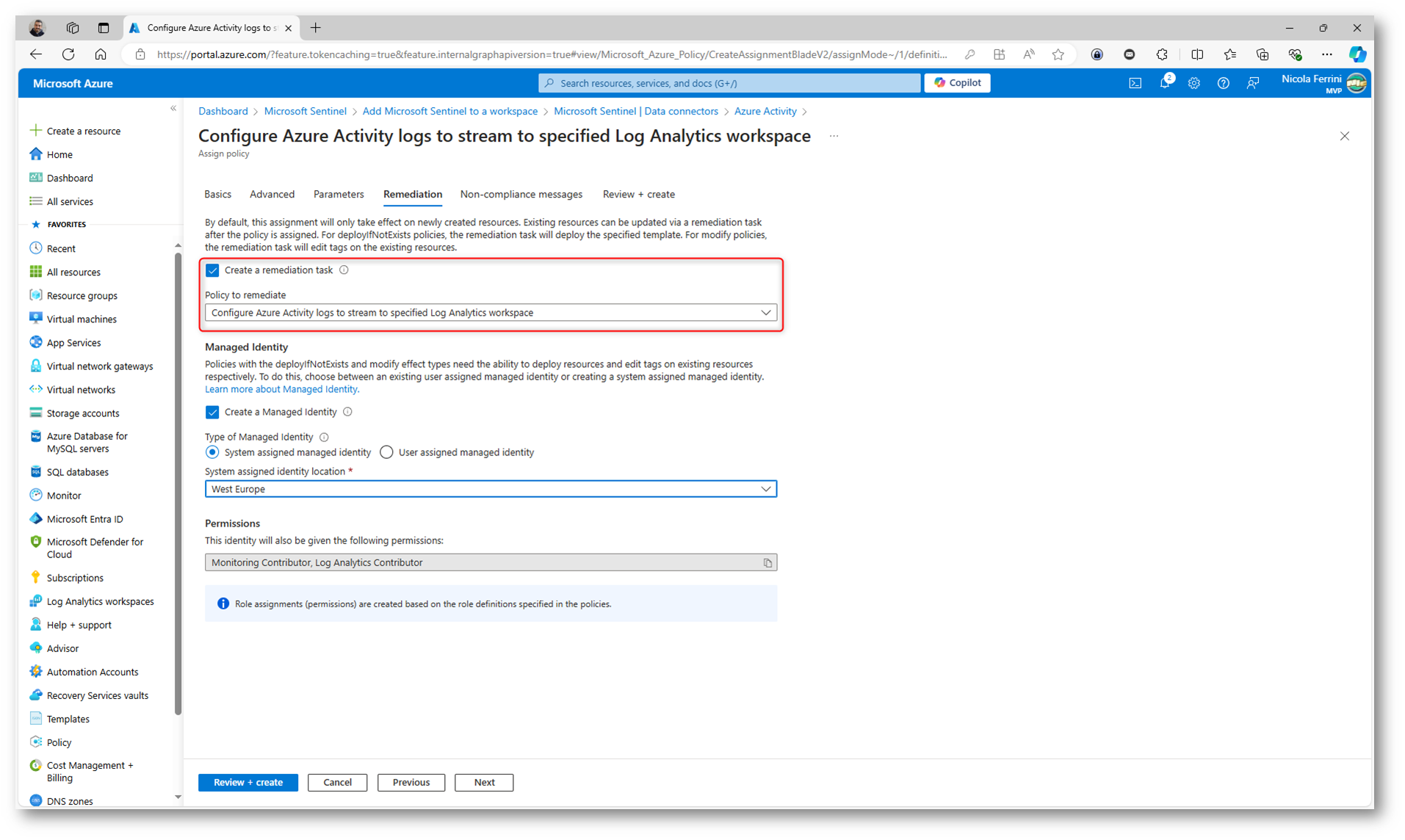Open Cost Management + Billing
This screenshot has height=840, width=1405.
click(x=90, y=771)
